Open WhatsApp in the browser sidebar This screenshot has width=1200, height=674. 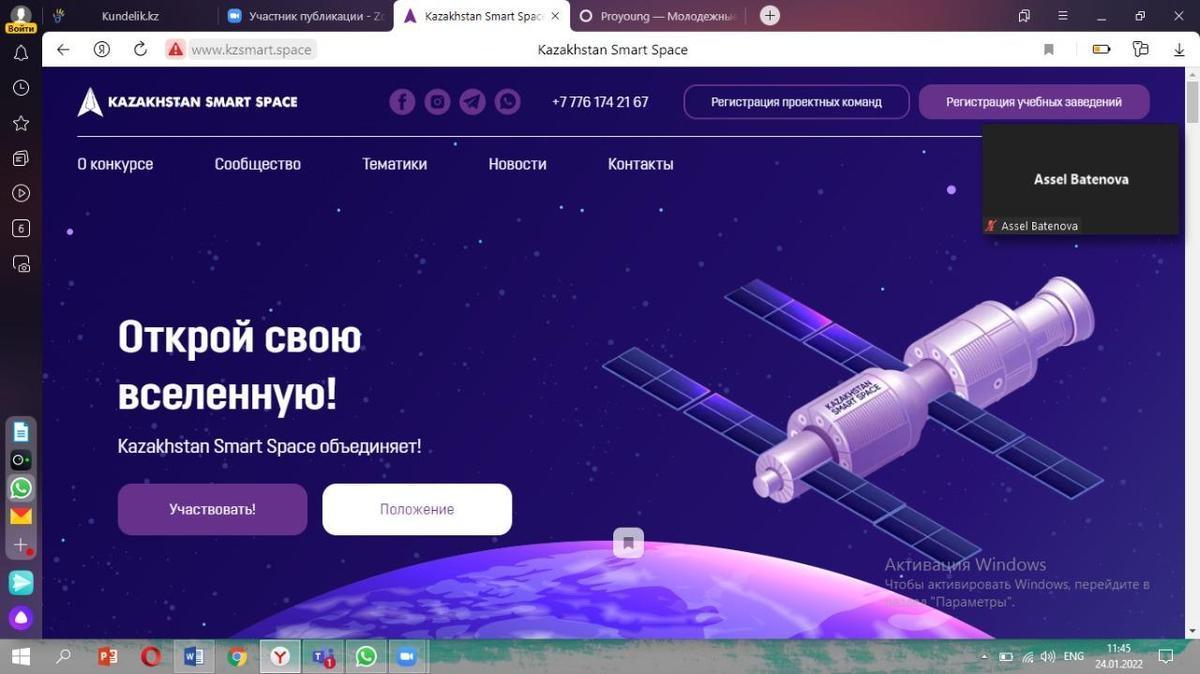pos(21,488)
